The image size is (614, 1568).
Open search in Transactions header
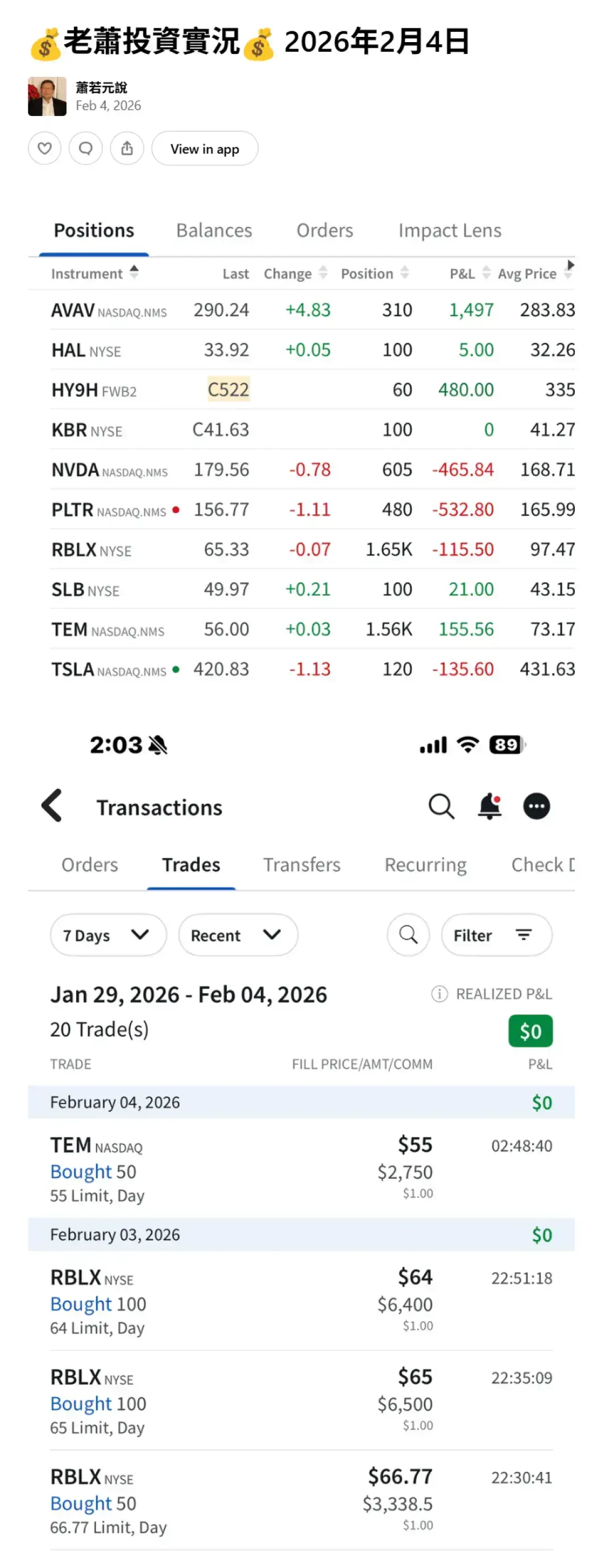pos(441,807)
